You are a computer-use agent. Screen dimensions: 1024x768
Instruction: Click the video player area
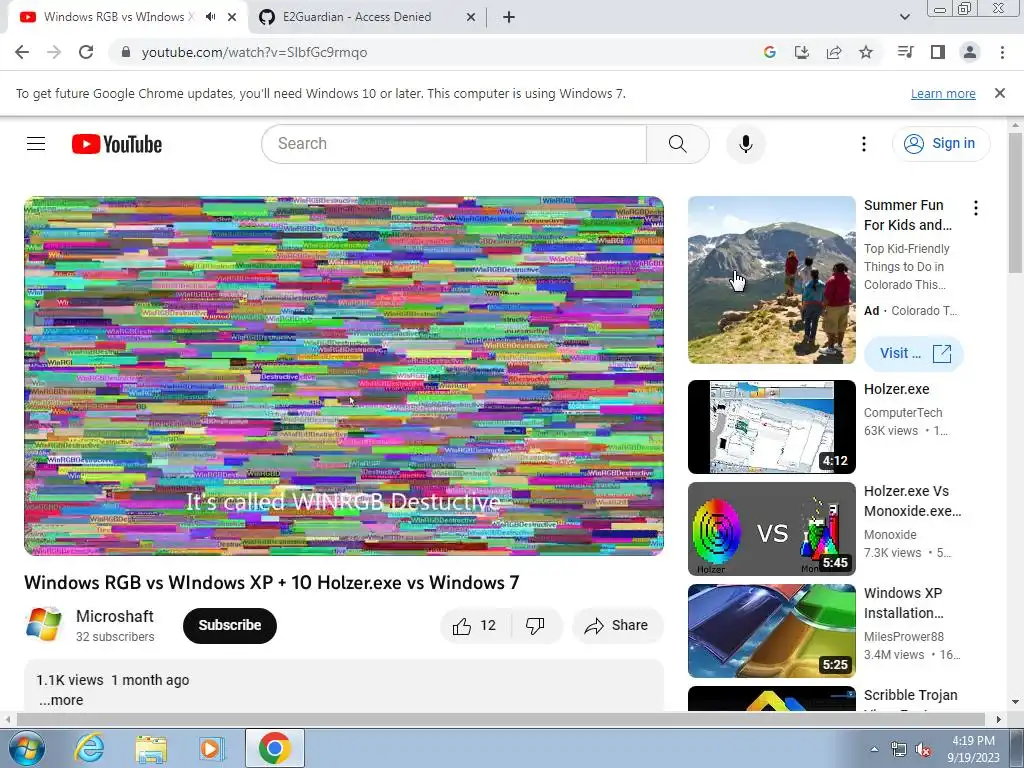point(344,376)
